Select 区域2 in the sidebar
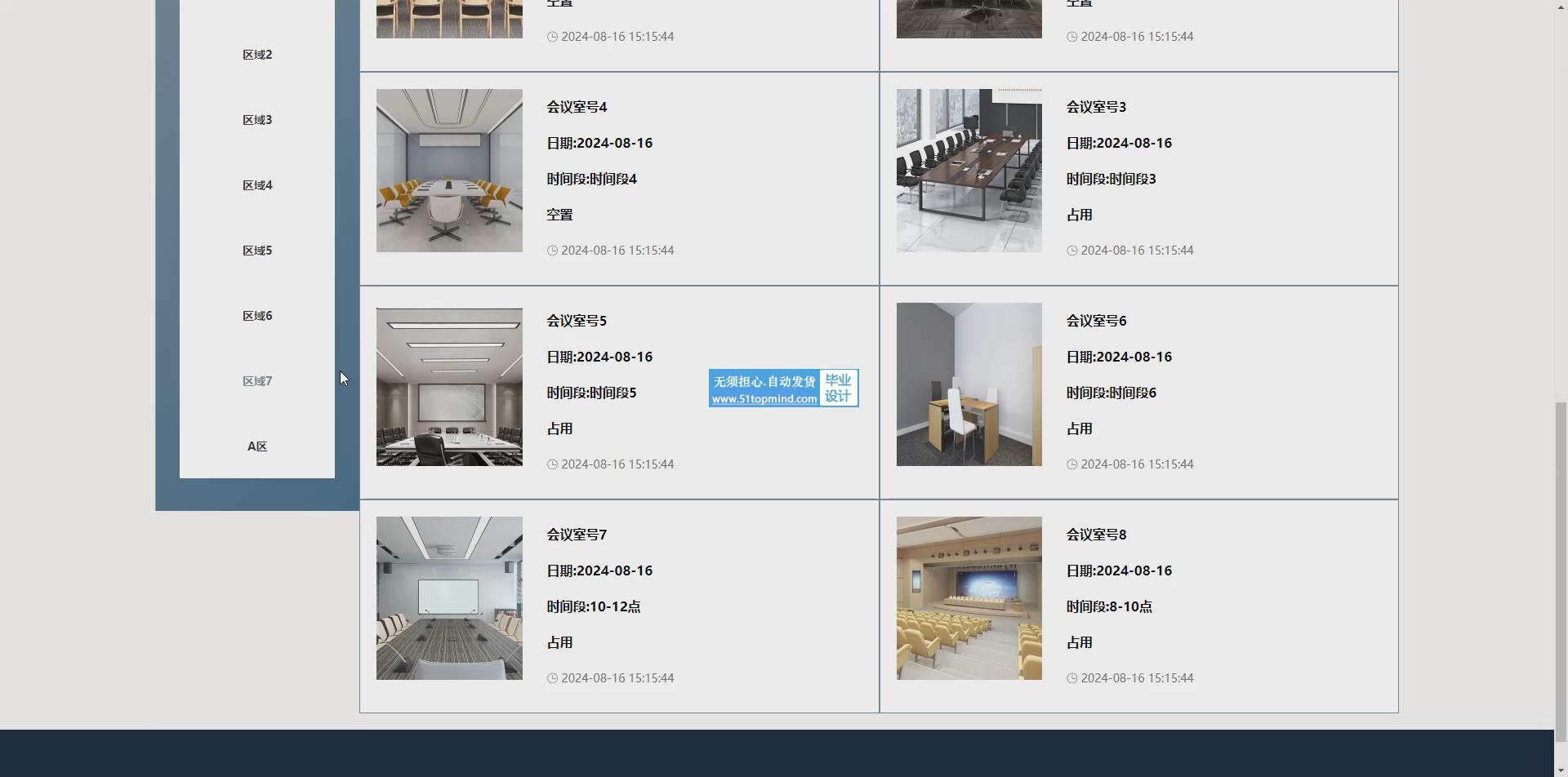 click(257, 55)
